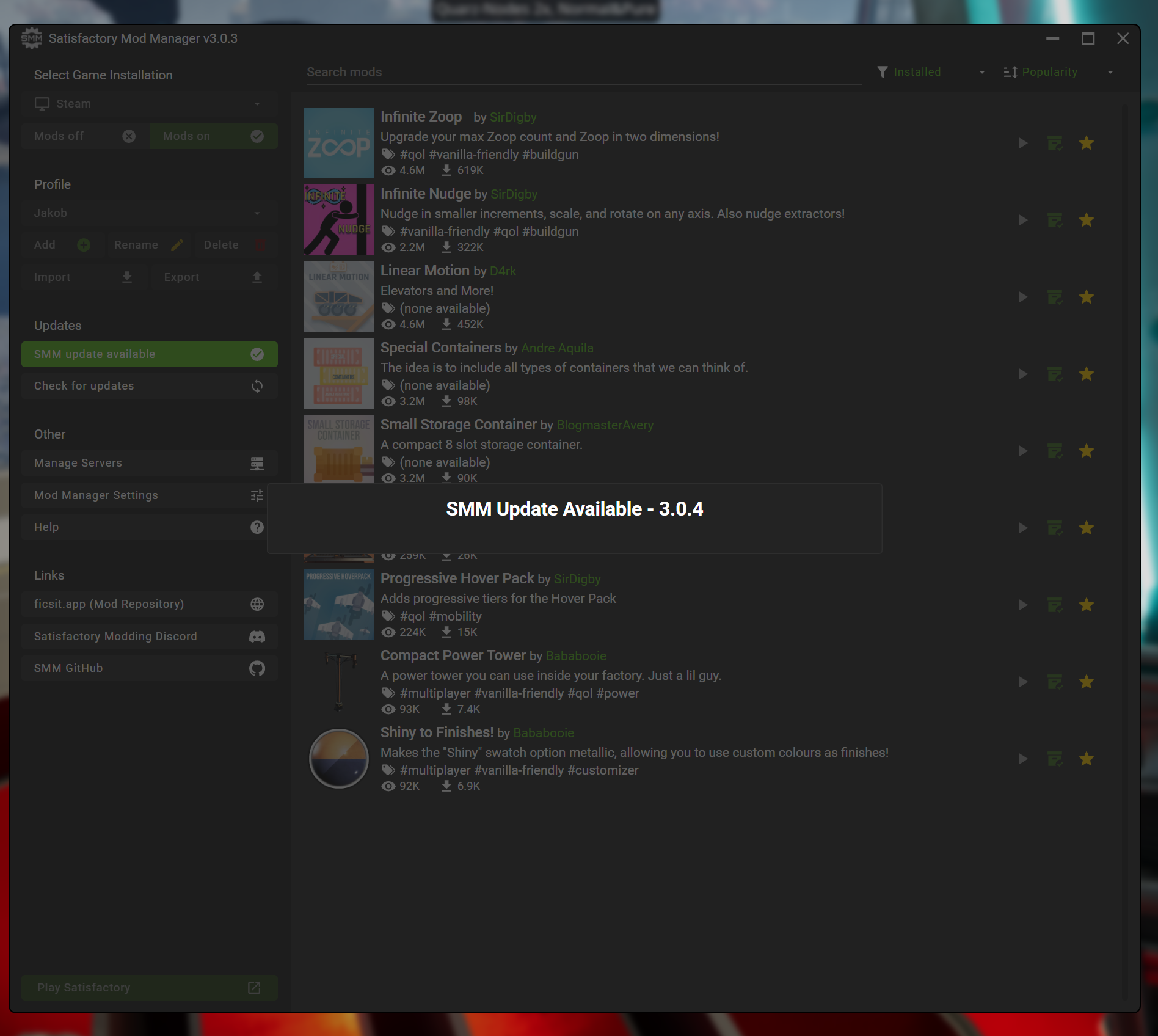Image resolution: width=1158 pixels, height=1036 pixels.
Task: Open Bababooie author link on Compact Power Tower
Action: click(576, 656)
